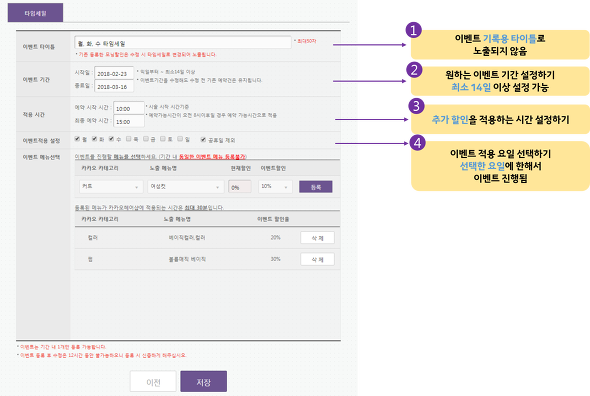Delete the 컬러 menu row
The image size is (590, 396).
pyautogui.click(x=317, y=238)
